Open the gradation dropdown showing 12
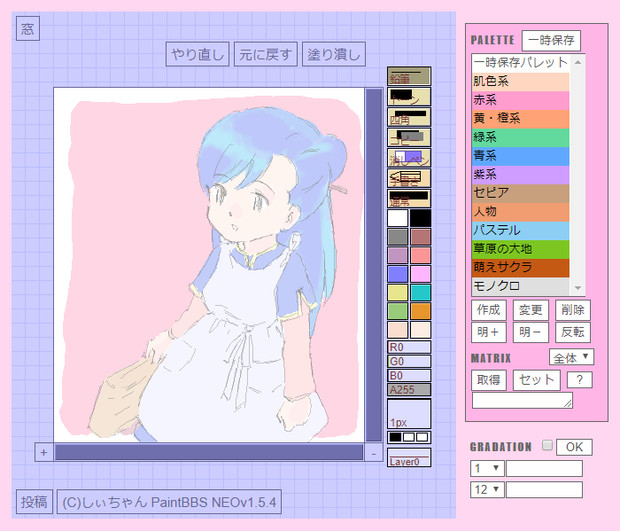The width and height of the screenshot is (620, 531). click(487, 489)
